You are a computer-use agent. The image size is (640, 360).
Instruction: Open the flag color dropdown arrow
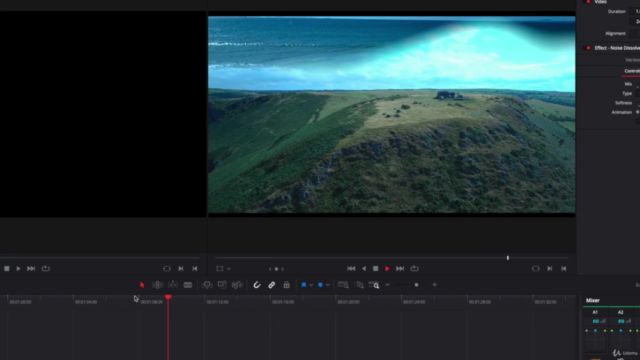point(311,285)
